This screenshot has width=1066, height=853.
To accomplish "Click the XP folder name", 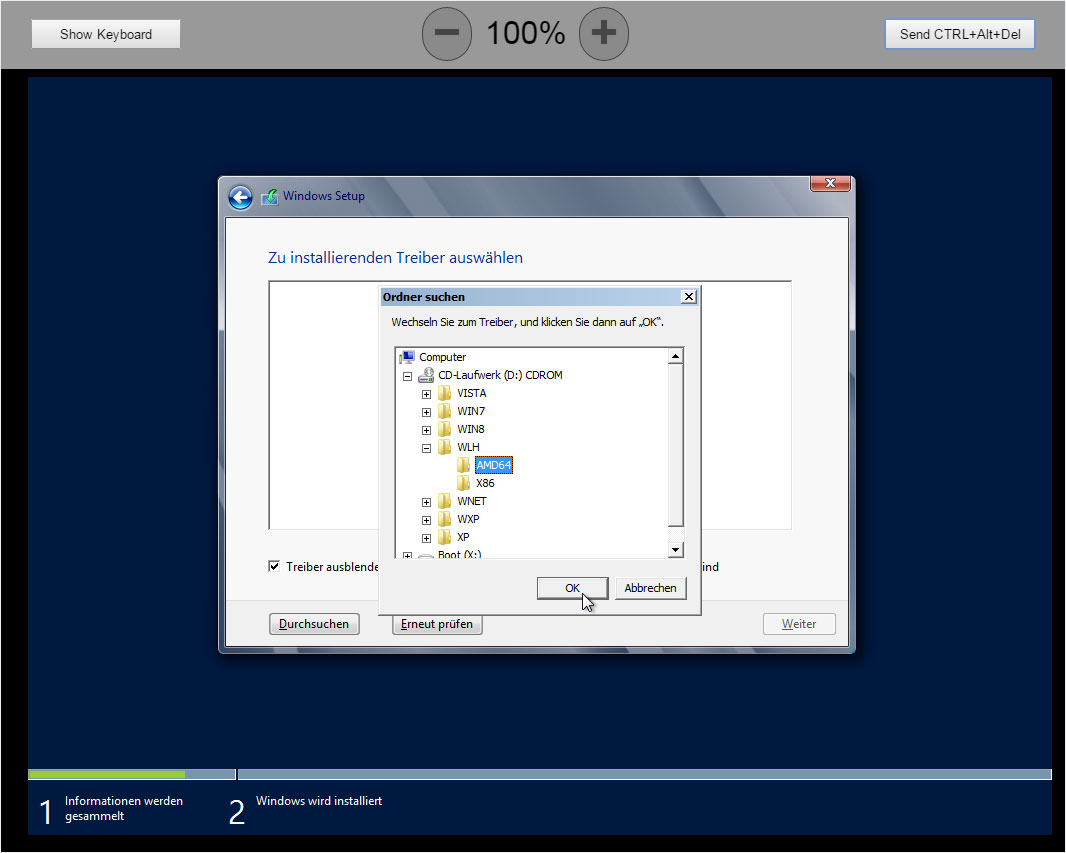I will point(464,537).
